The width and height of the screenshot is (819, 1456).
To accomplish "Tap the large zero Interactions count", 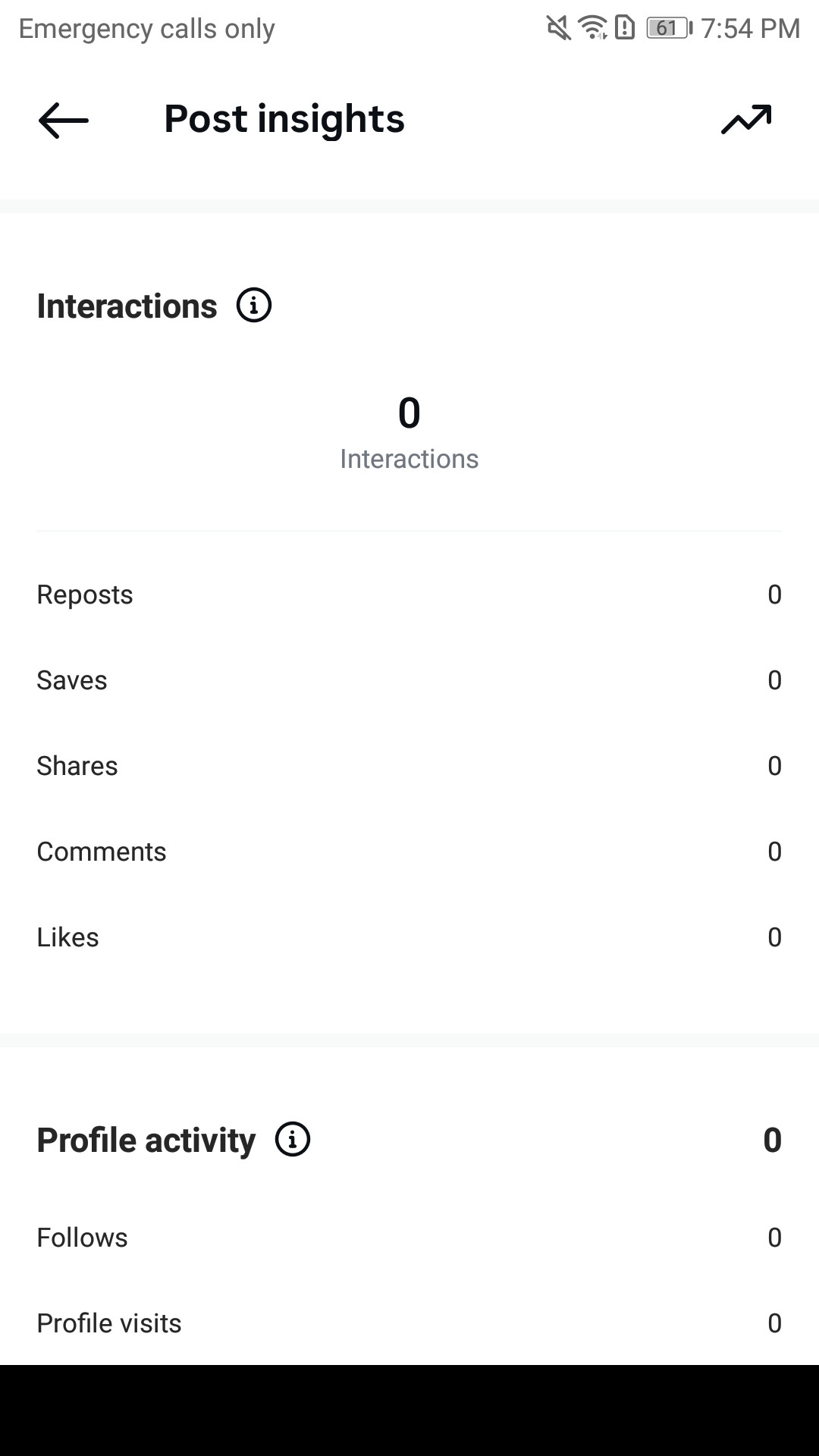I will pos(409,413).
